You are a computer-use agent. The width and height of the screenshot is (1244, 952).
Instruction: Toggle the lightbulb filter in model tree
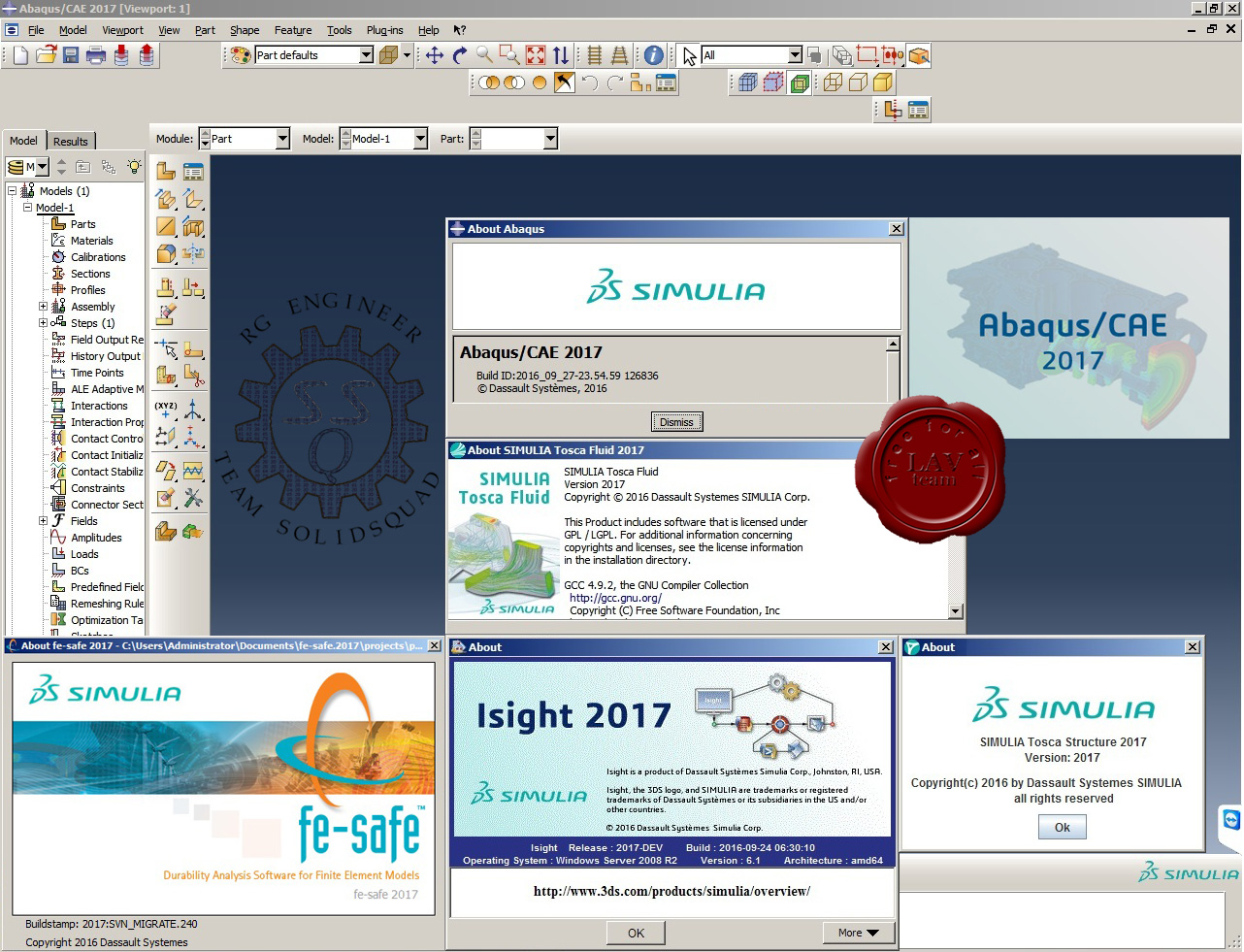pyautogui.click(x=134, y=167)
